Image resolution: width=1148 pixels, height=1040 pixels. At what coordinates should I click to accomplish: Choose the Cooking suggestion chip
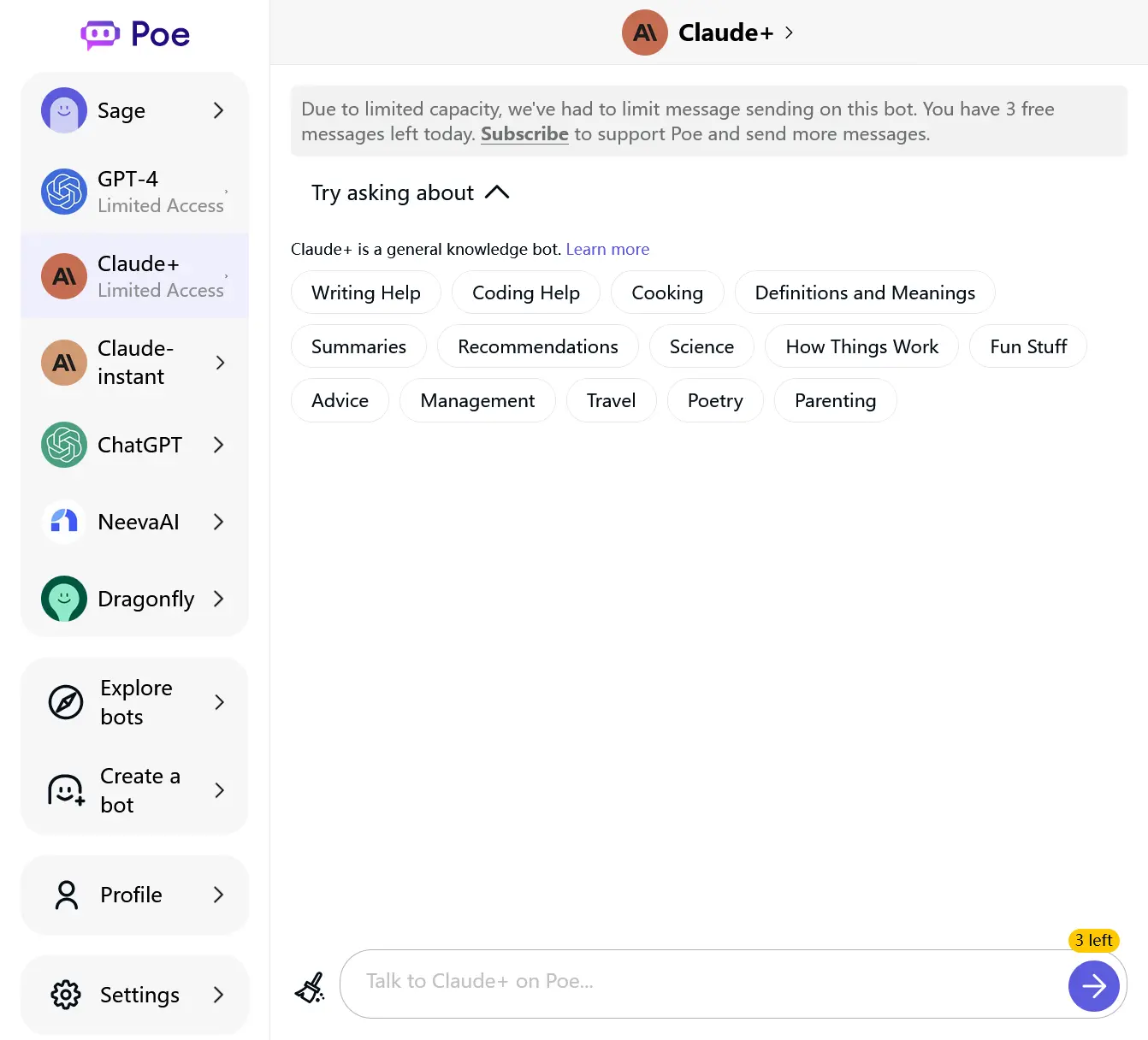tap(667, 292)
